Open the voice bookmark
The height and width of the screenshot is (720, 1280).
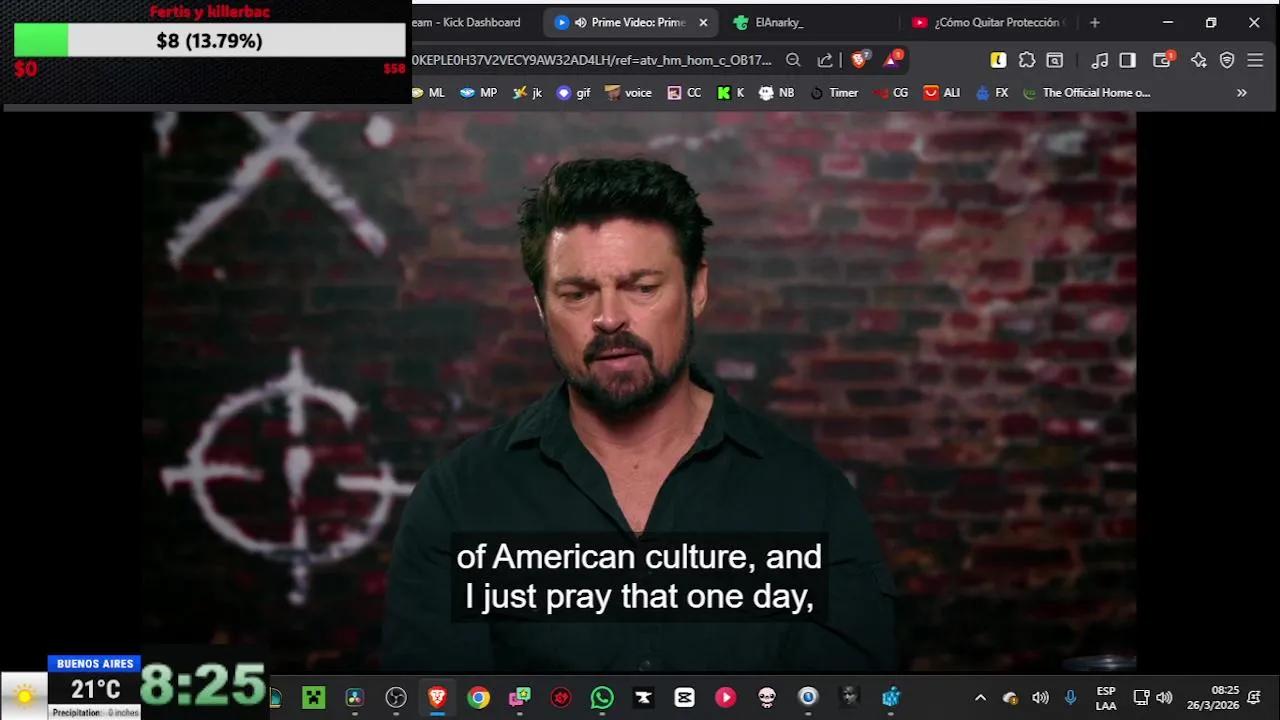(x=629, y=93)
